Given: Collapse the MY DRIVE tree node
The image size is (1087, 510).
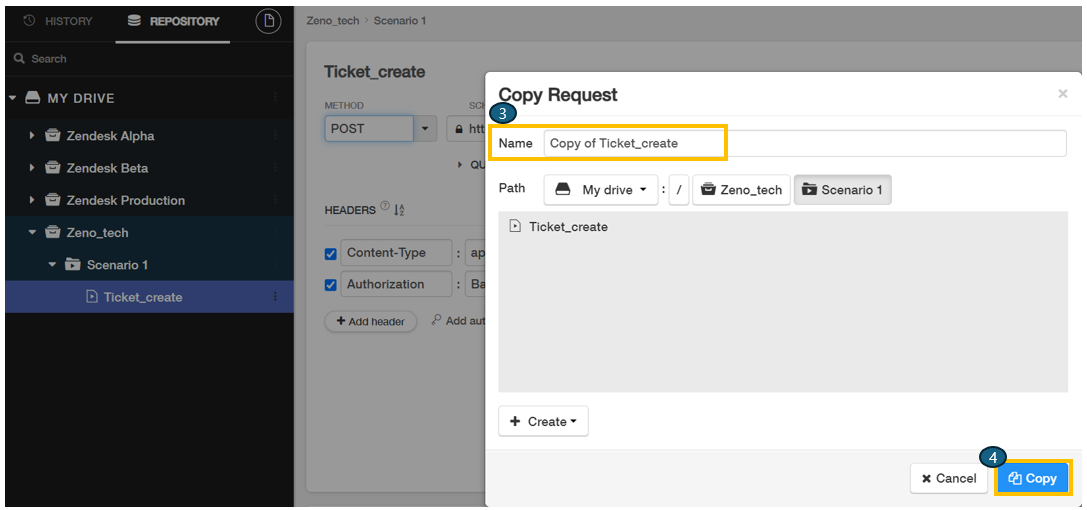Looking at the screenshot, I should pyautogui.click(x=12, y=98).
